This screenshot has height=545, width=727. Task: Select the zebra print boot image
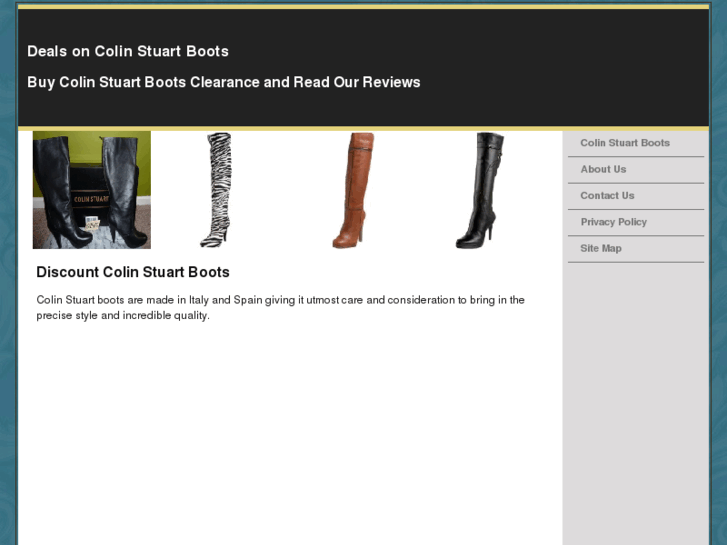216,190
